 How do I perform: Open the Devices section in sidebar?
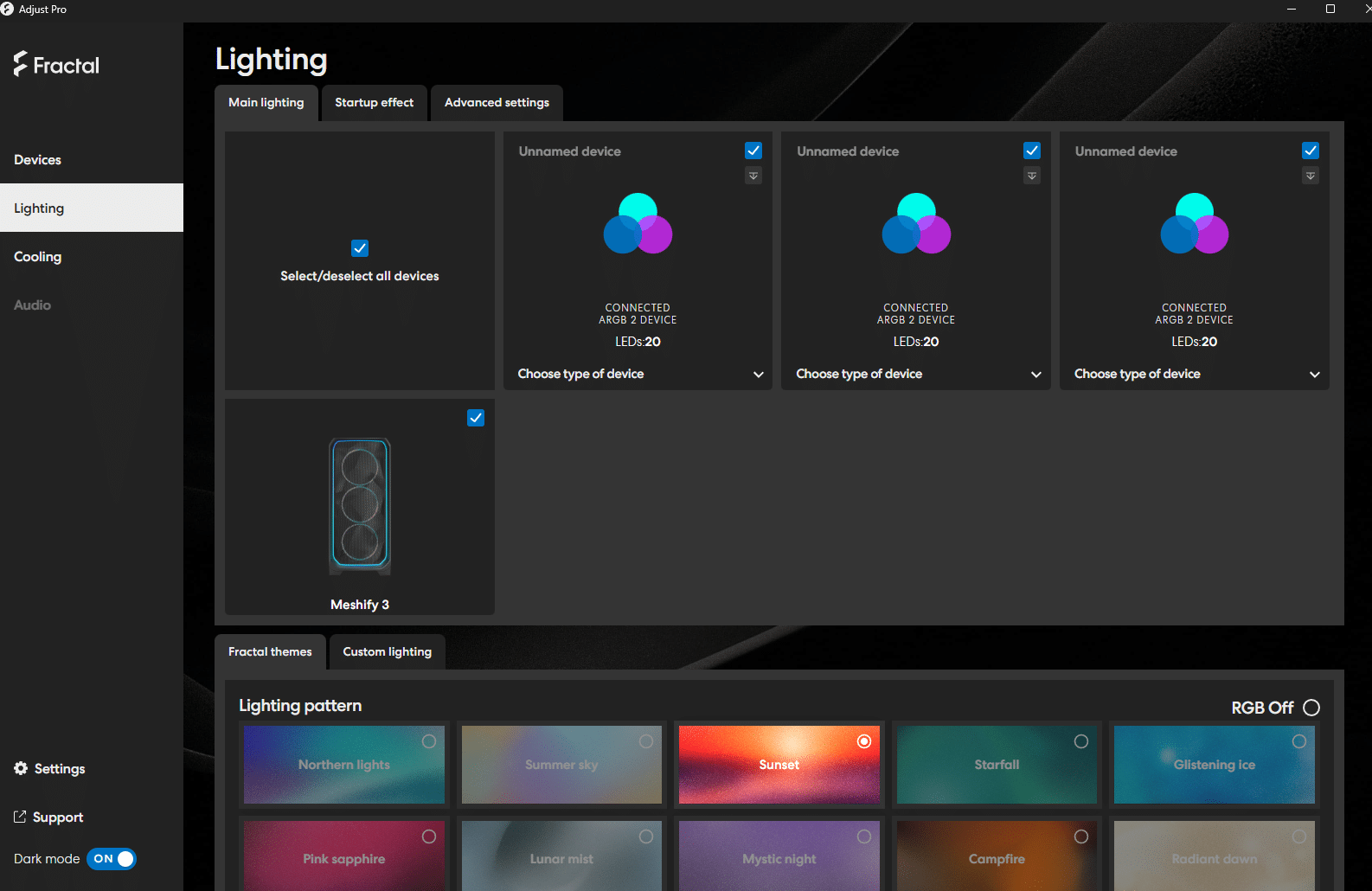38,160
